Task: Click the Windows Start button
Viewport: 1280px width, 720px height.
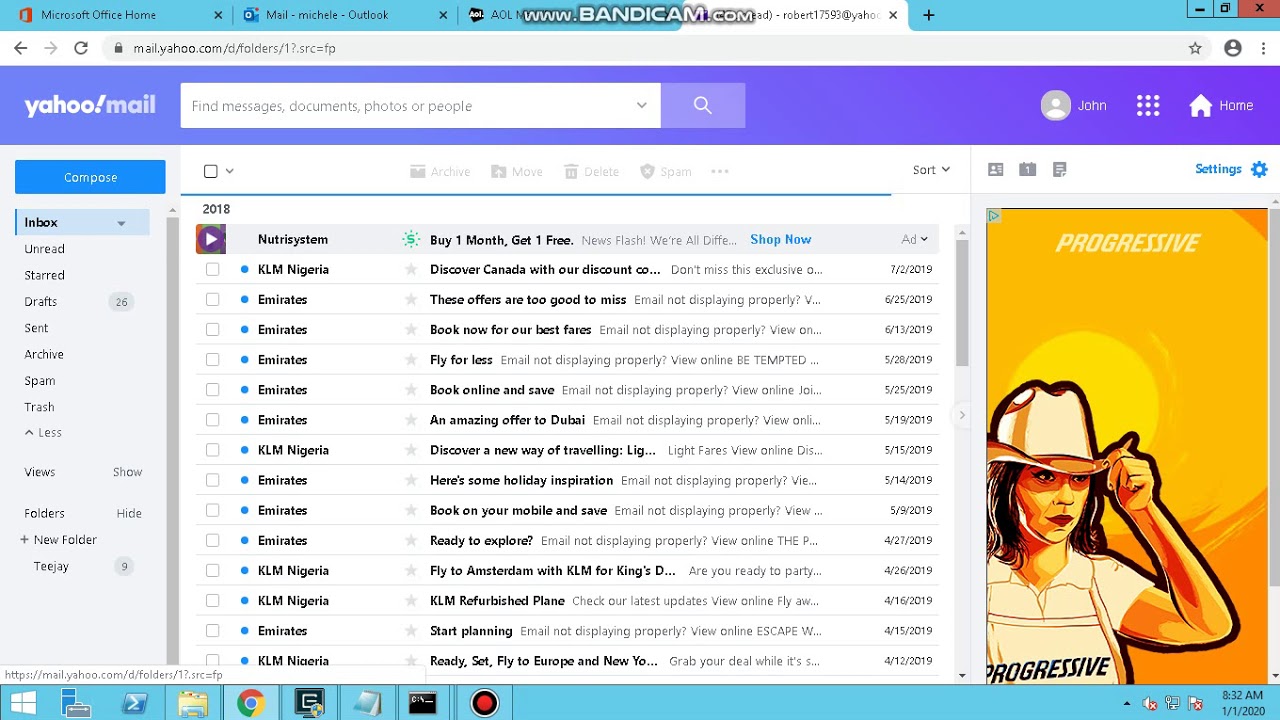Action: click(x=22, y=703)
